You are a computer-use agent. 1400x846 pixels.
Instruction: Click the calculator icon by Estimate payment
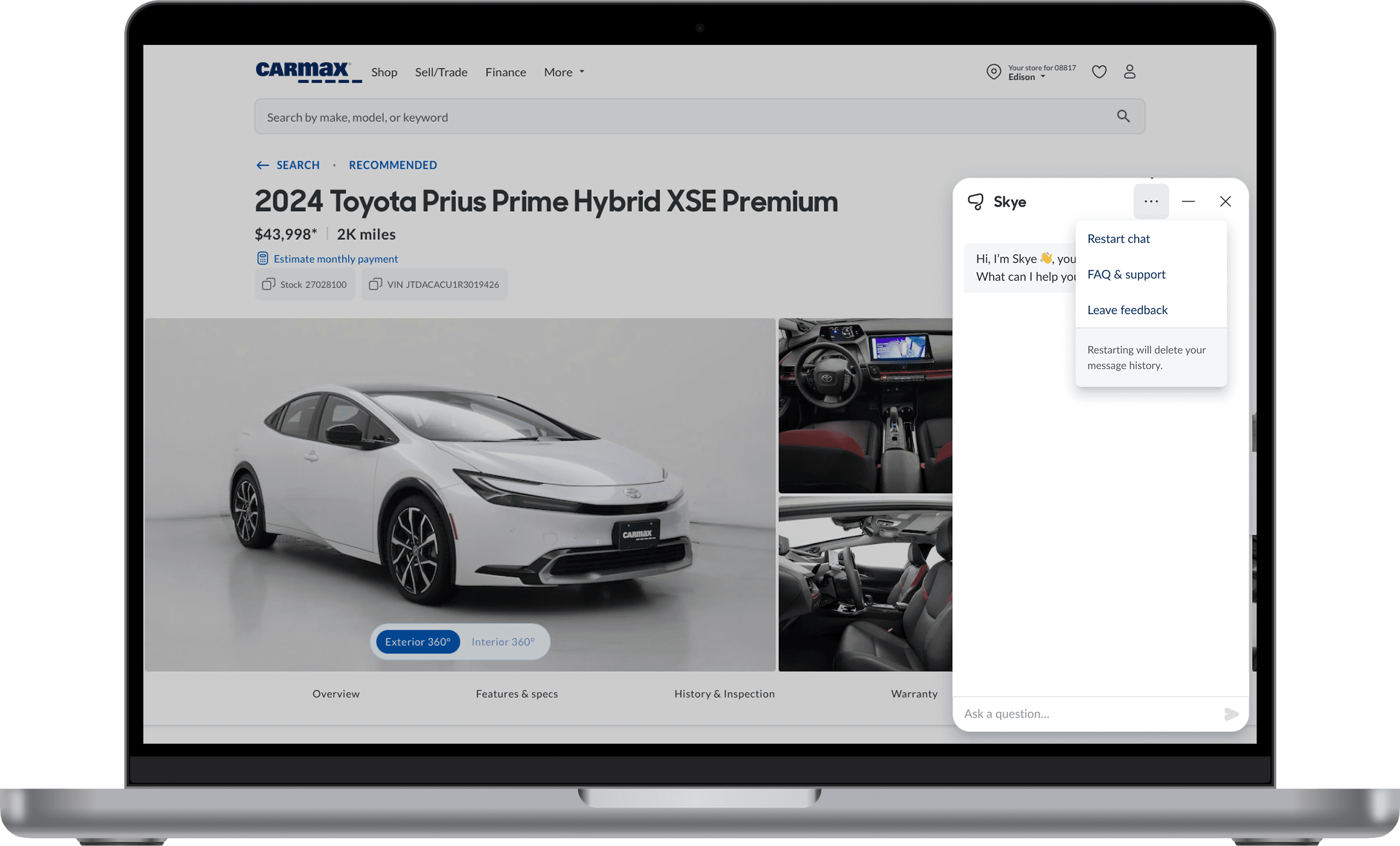262,258
